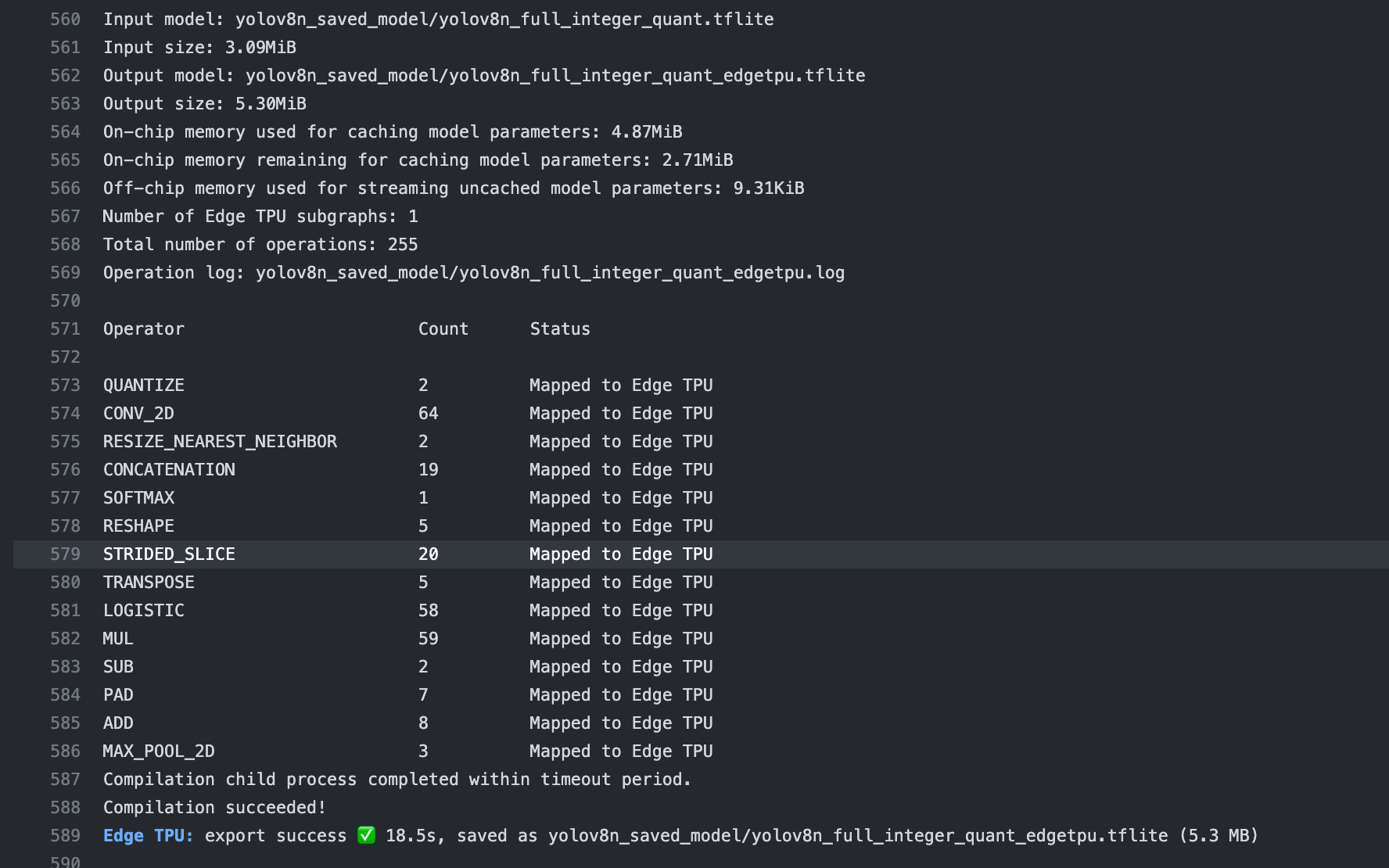Click line number 571 beside Operator header
The image size is (1389, 868).
pos(66,328)
